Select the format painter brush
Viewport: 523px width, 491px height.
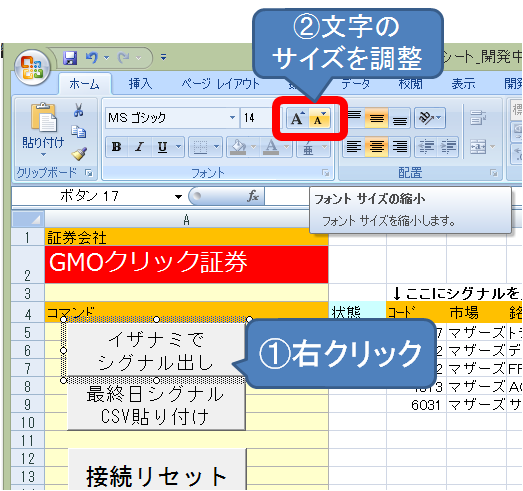point(79,153)
